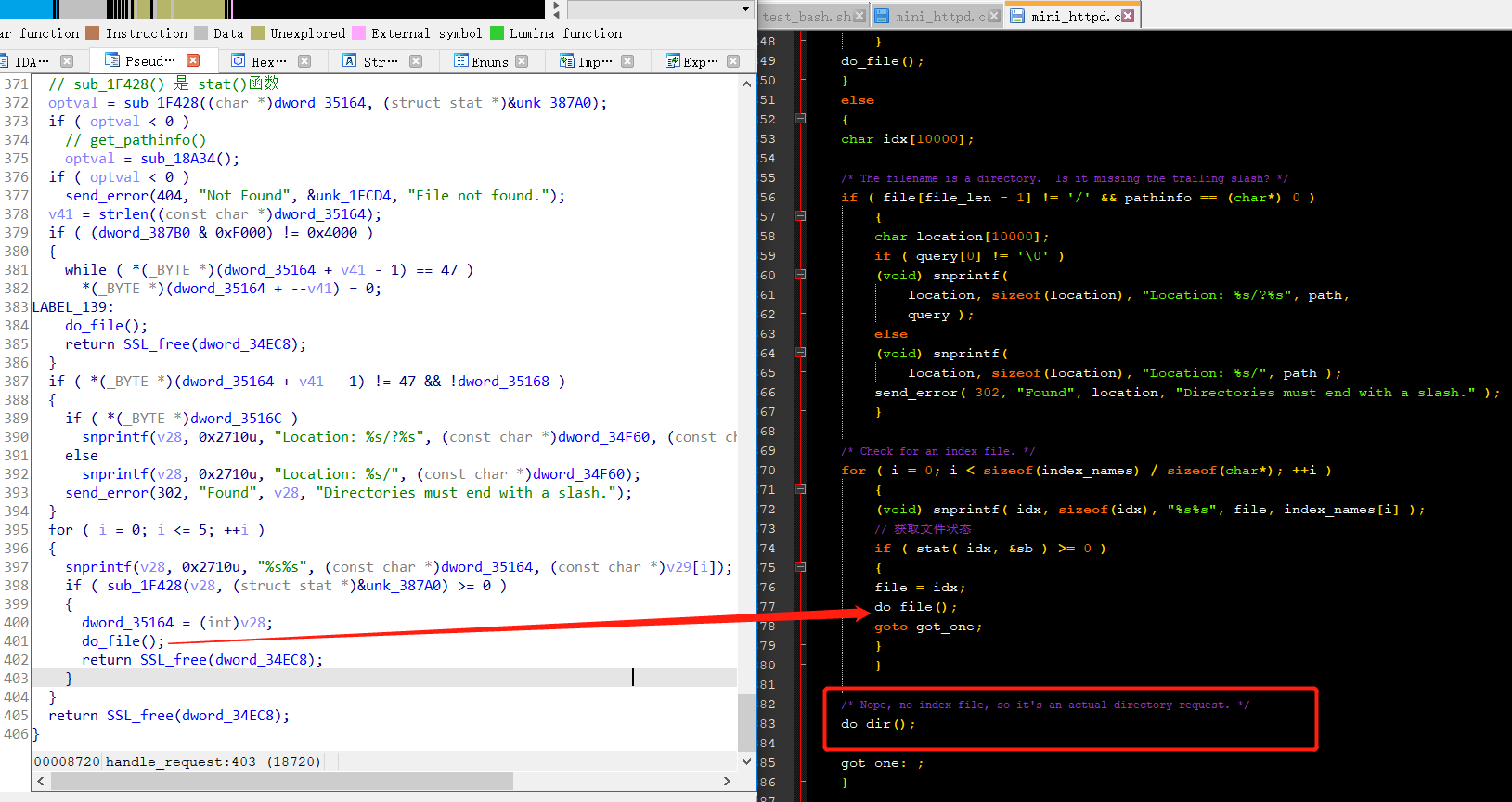1512x802 pixels.
Task: Collapse the code fold at line 64
Action: tap(800, 353)
